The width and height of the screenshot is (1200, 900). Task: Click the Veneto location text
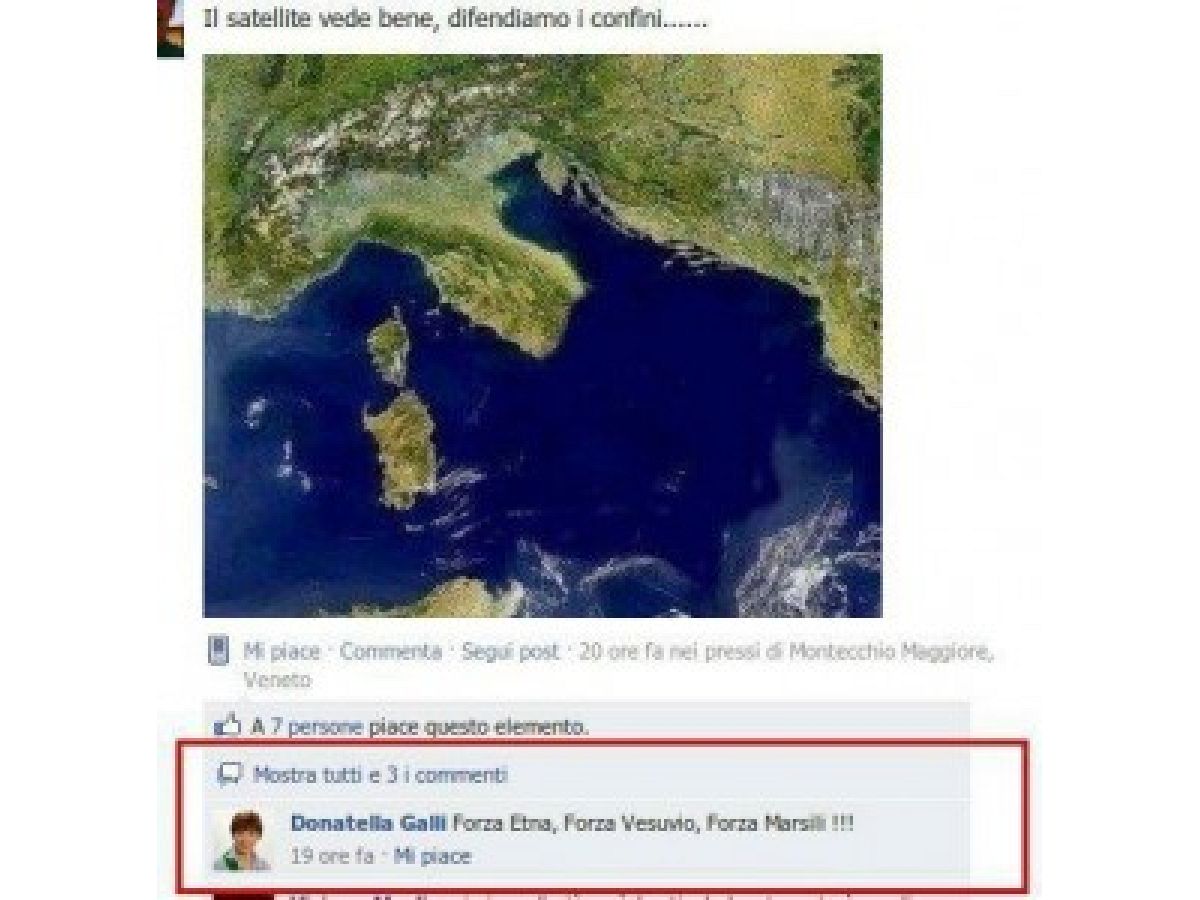pos(277,680)
